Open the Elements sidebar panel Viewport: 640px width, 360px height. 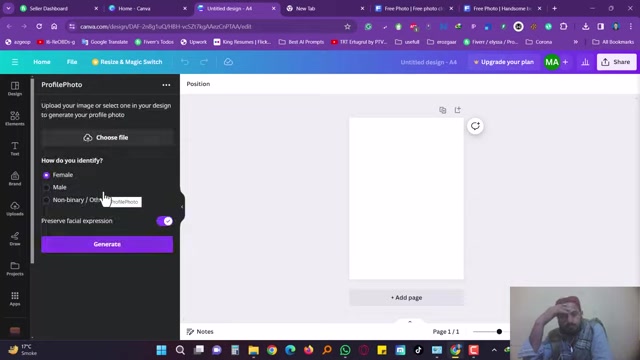(x=15, y=118)
